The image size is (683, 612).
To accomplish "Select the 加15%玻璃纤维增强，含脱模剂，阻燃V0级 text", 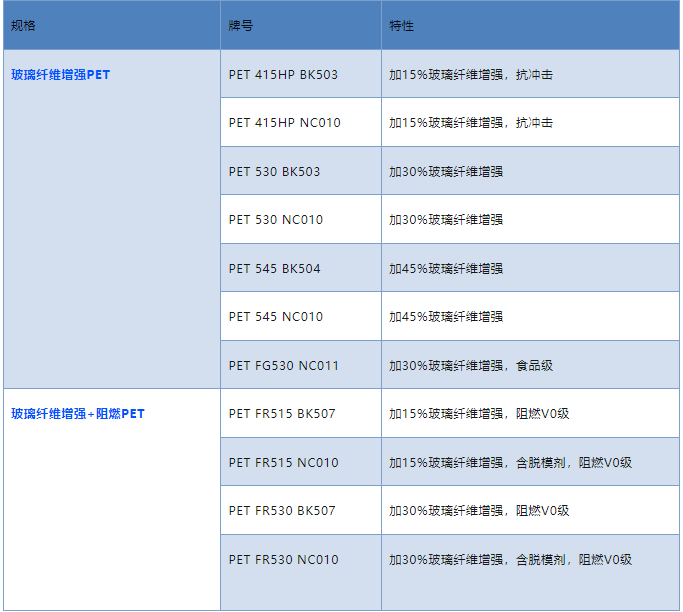I will pos(510,463).
